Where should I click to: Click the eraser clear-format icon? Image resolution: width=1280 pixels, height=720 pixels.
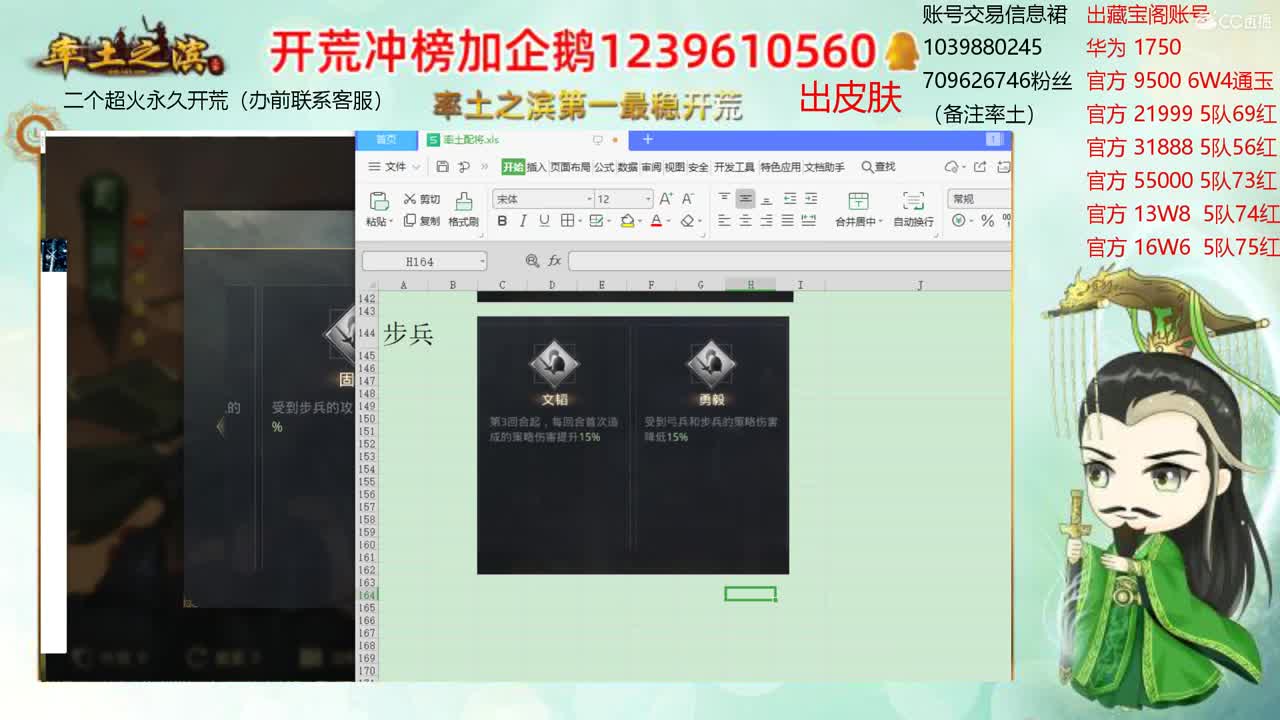click(688, 221)
